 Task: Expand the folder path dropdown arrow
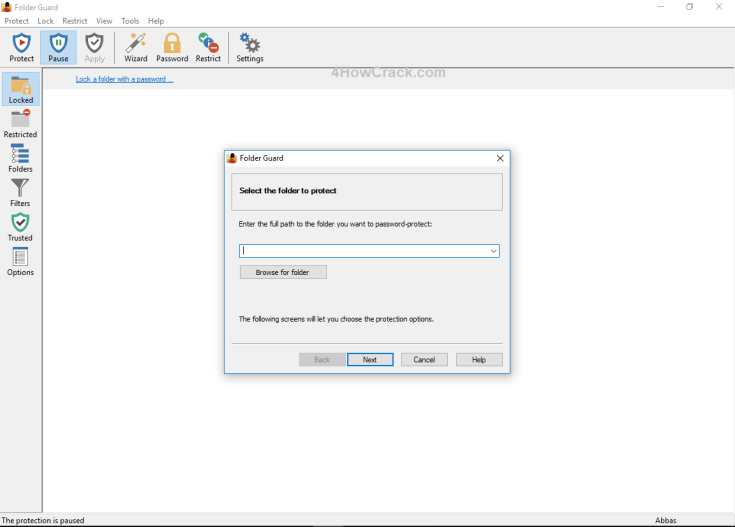pyautogui.click(x=494, y=251)
